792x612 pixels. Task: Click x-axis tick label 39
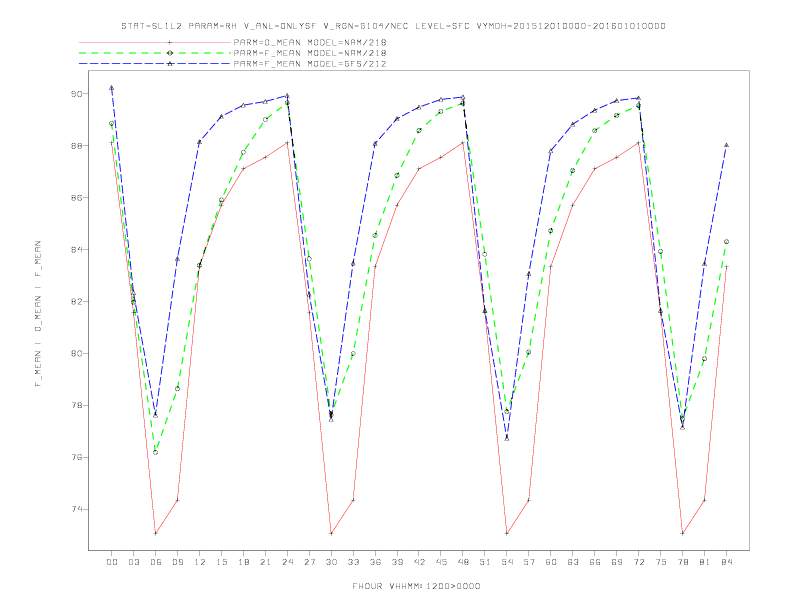point(397,562)
